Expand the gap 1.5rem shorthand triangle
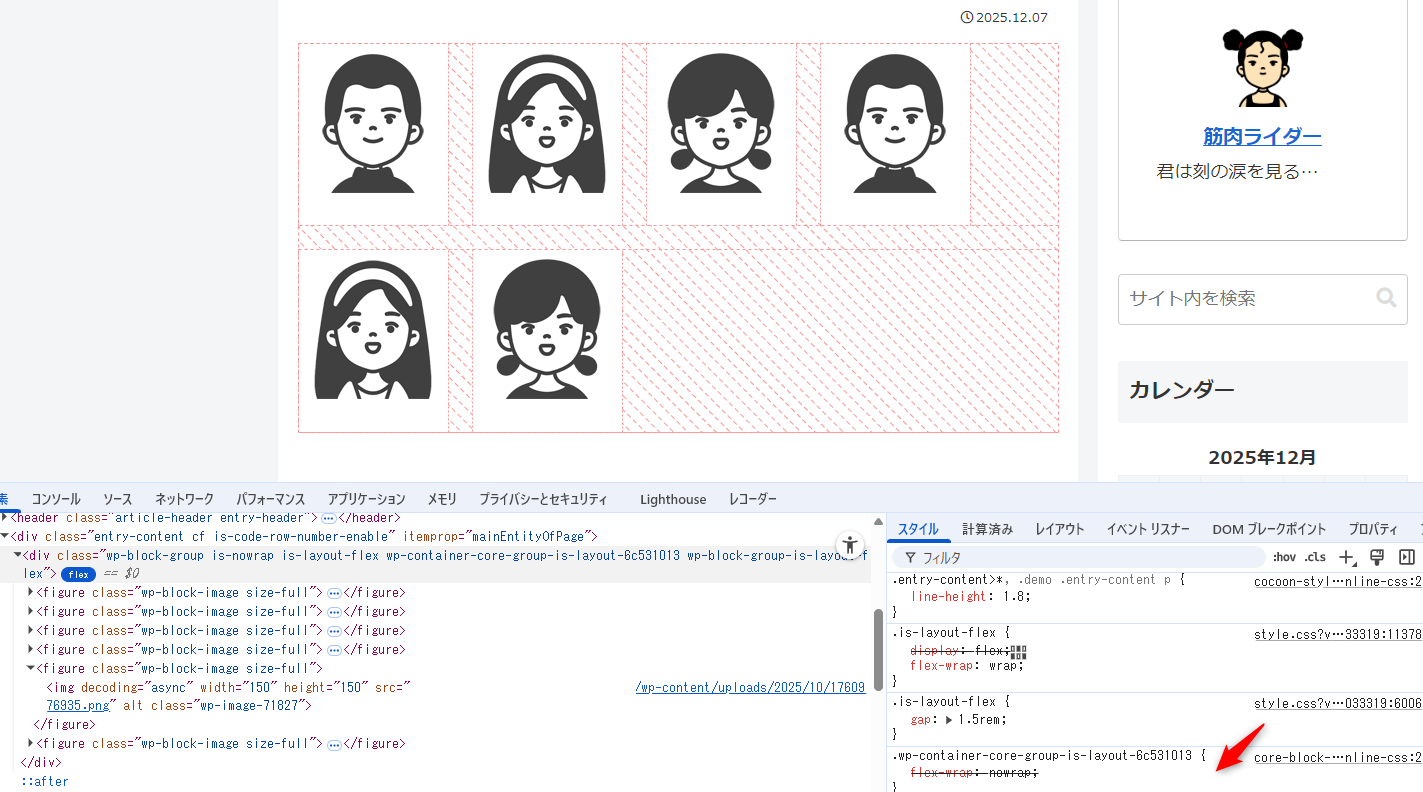 pos(949,720)
